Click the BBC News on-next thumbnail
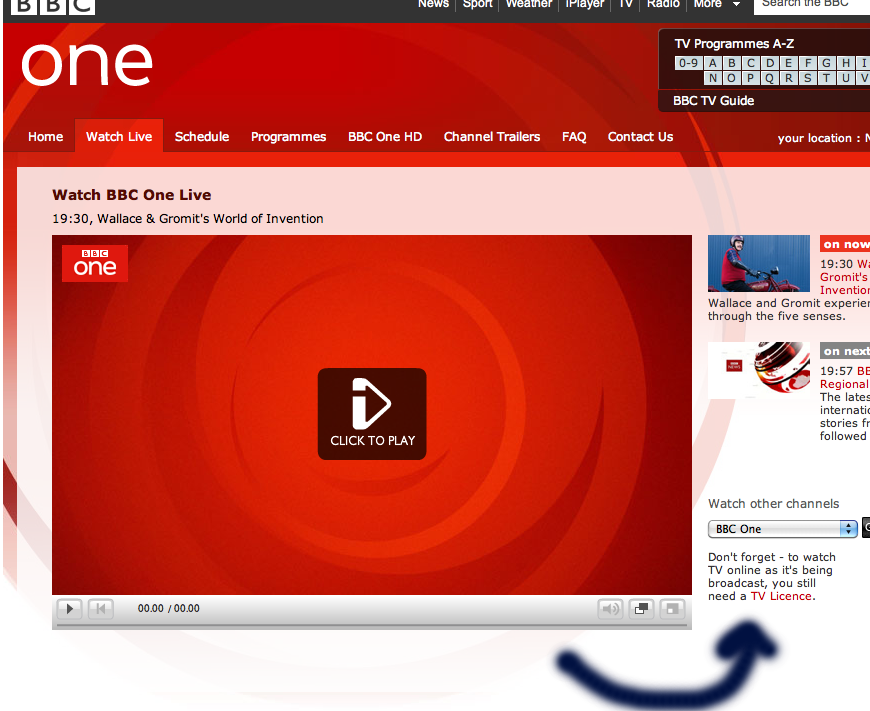The height and width of the screenshot is (711, 870). click(758, 370)
